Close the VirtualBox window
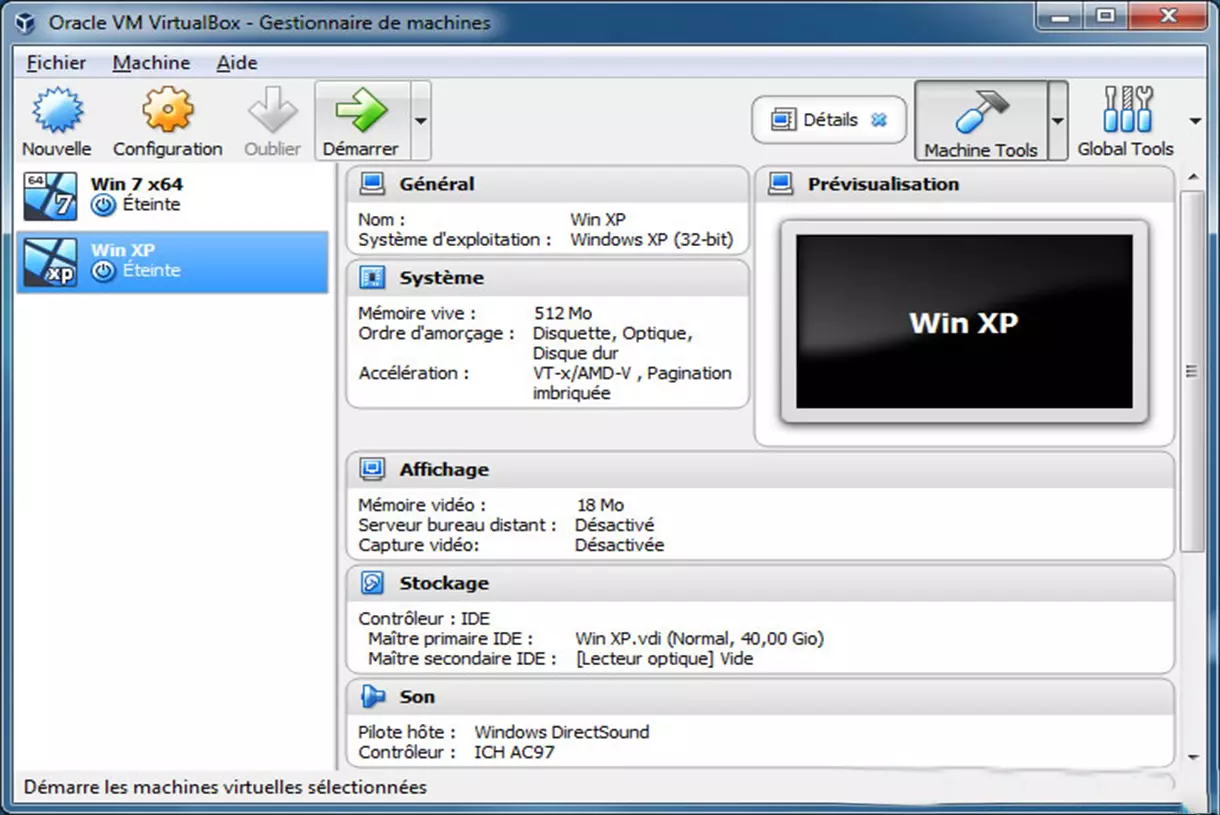The image size is (1220, 815). (1166, 16)
